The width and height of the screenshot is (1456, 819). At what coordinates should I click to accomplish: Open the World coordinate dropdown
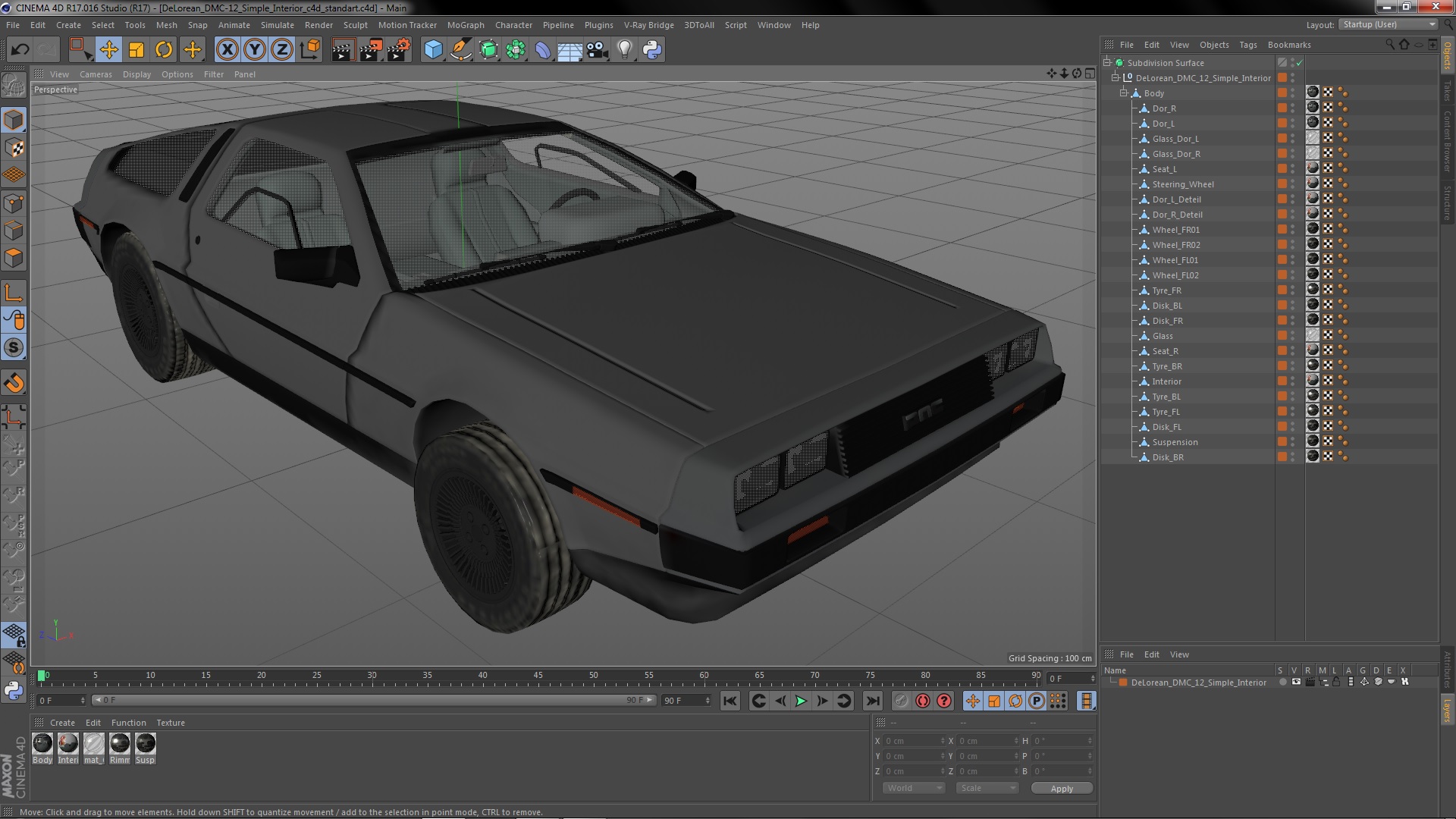click(914, 788)
